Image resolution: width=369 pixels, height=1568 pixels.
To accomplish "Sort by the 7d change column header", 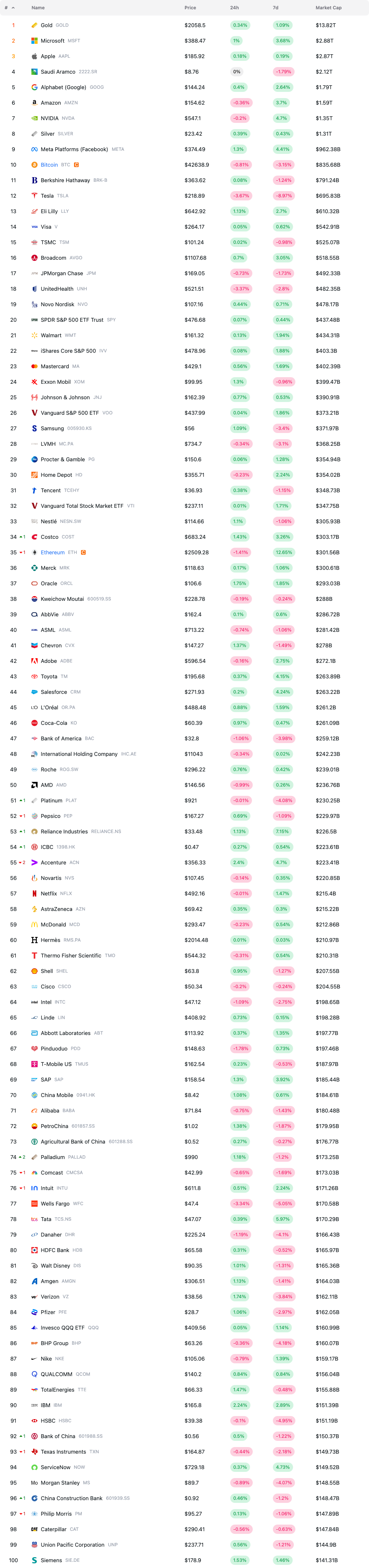I will pos(275,8).
